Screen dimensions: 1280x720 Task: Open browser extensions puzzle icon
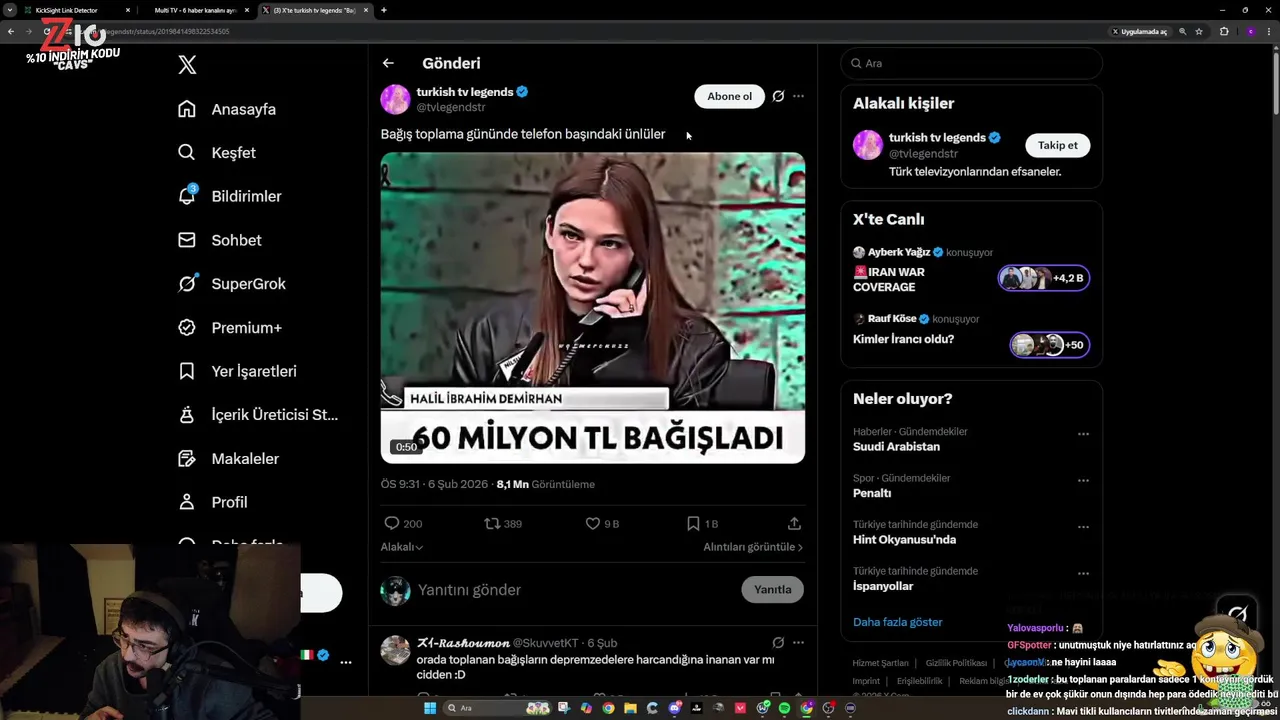[x=1224, y=31]
